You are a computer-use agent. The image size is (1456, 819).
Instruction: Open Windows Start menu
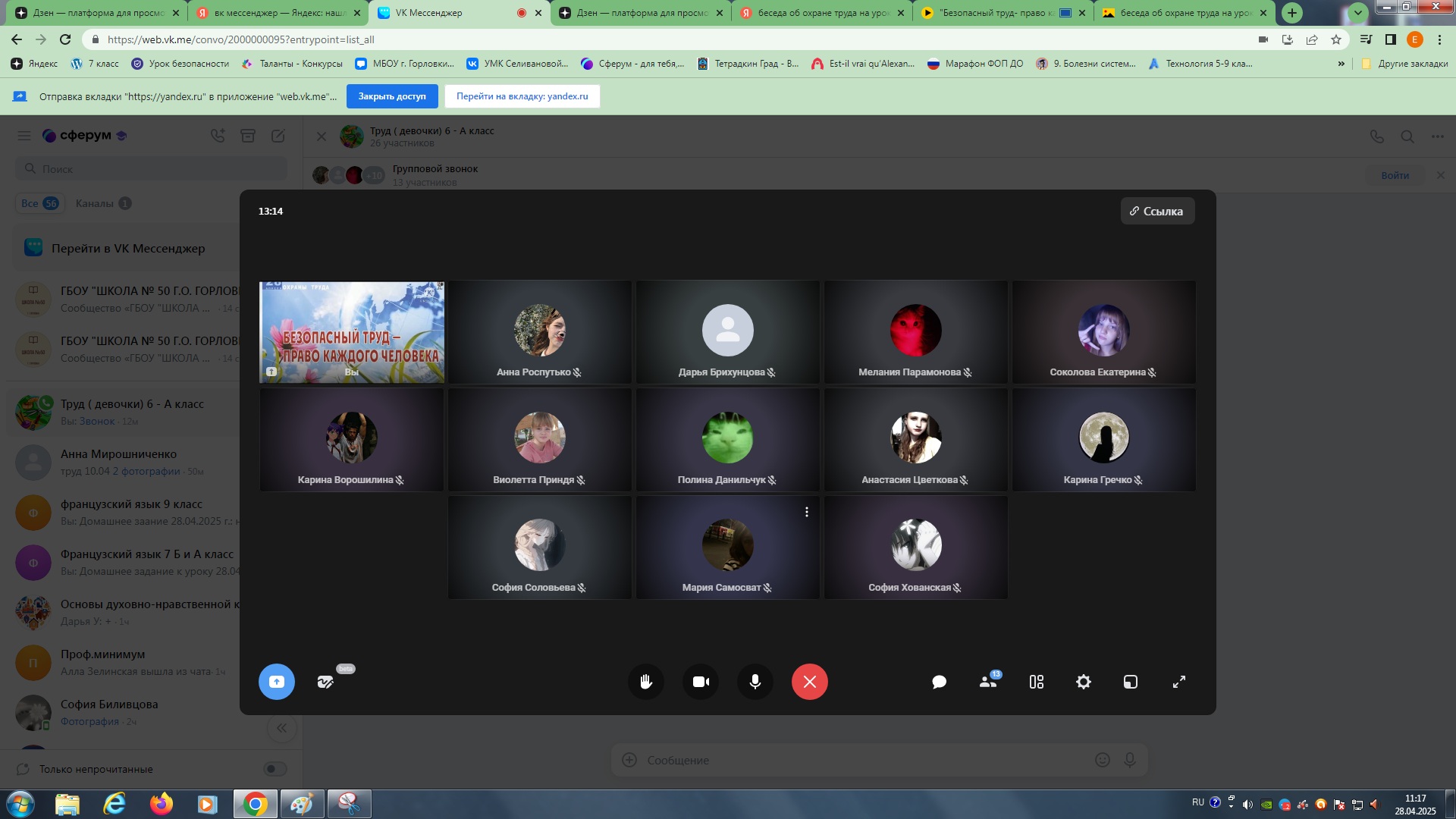20,804
